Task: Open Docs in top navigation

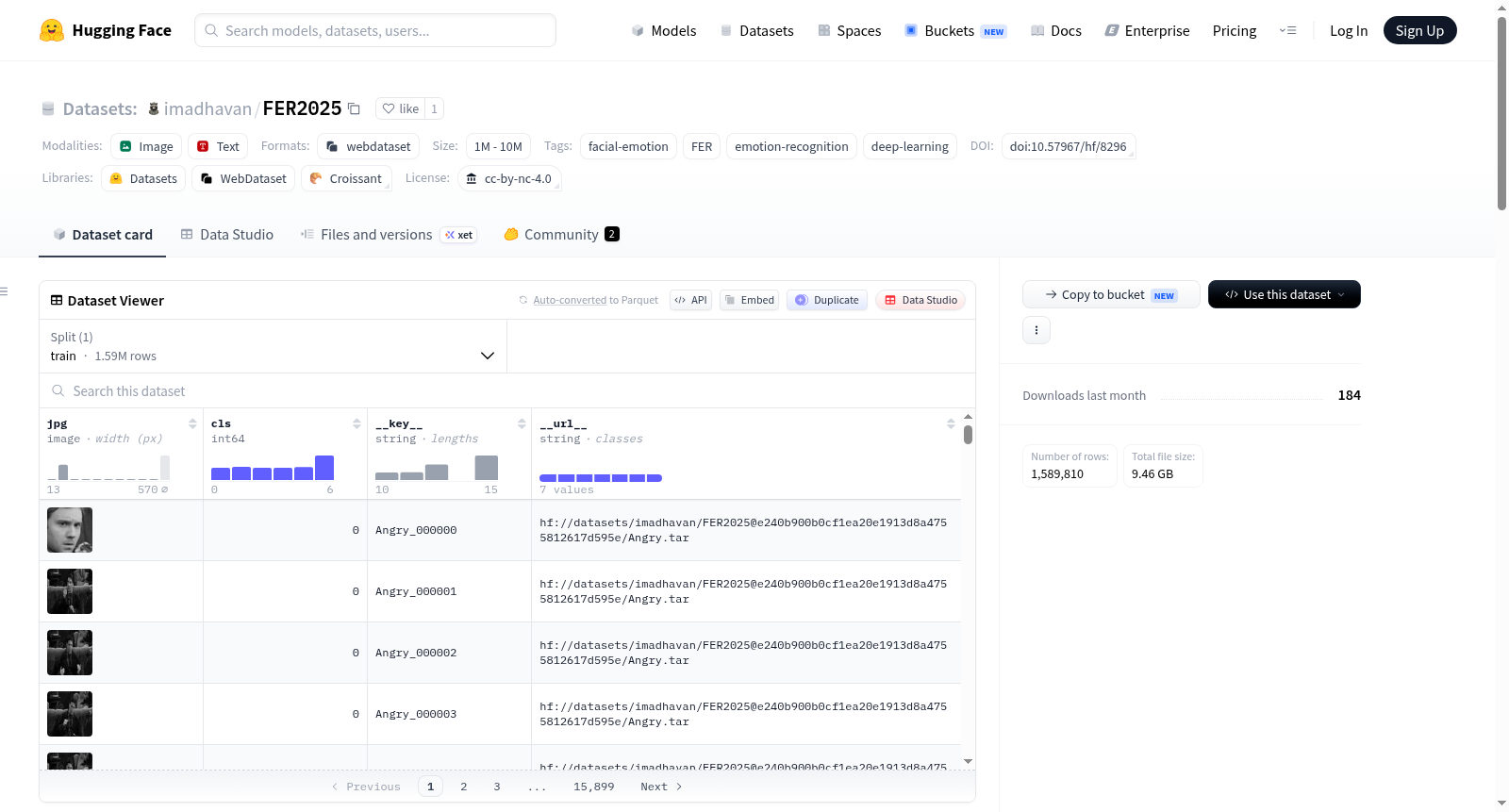Action: [x=1056, y=30]
